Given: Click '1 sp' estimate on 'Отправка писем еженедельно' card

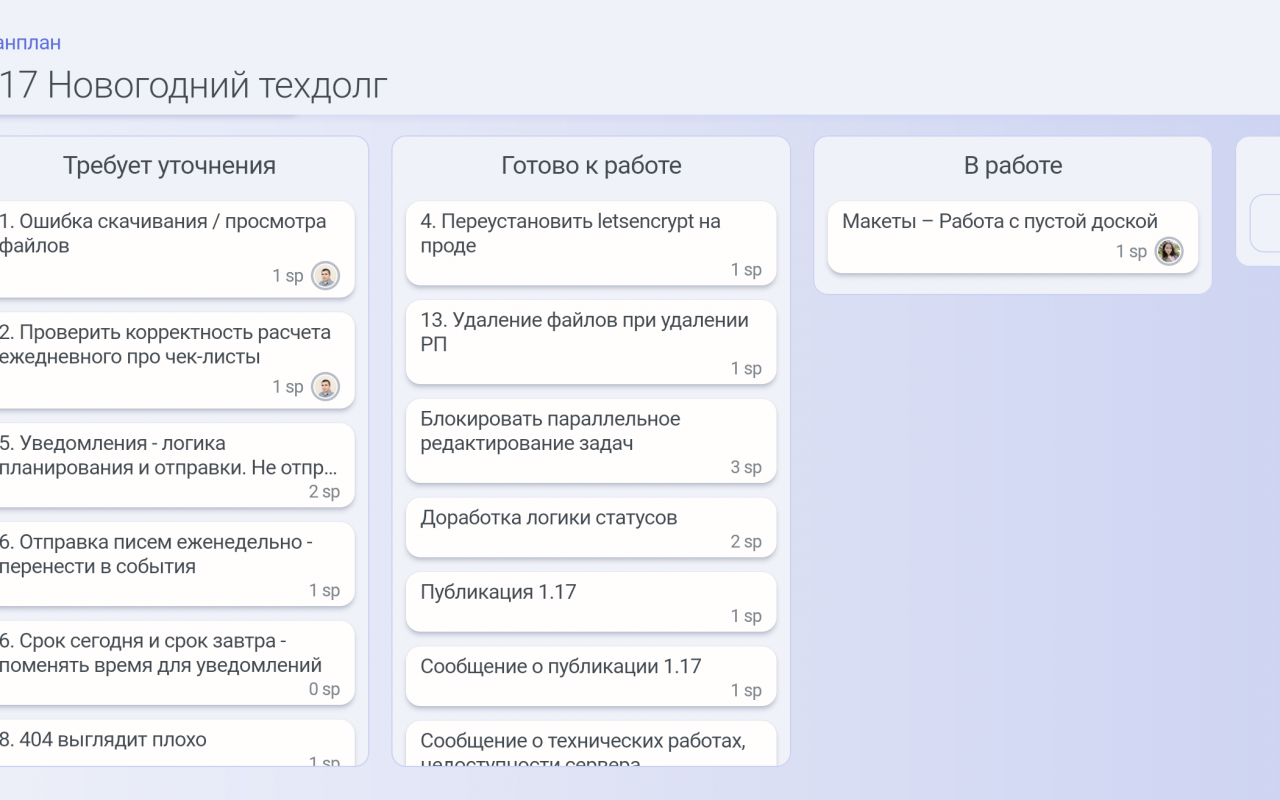Looking at the screenshot, I should click(x=324, y=591).
